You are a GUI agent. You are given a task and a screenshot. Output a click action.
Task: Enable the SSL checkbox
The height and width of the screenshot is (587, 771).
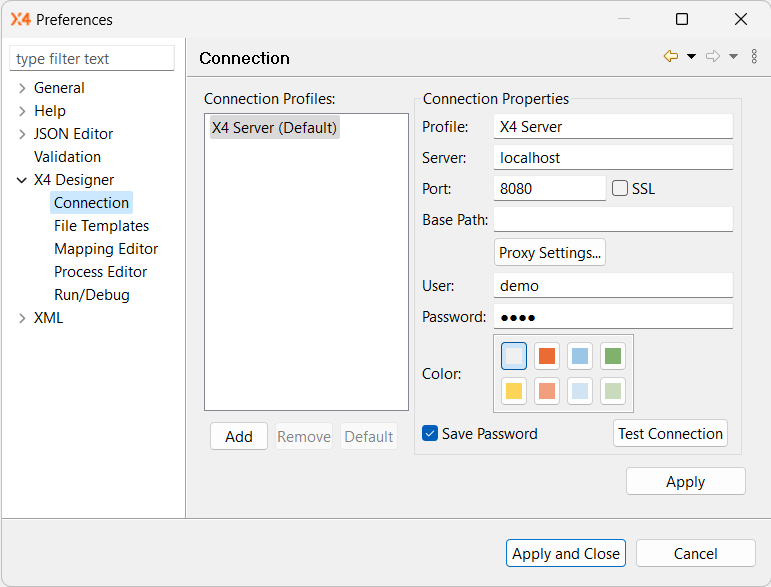pyautogui.click(x=620, y=188)
